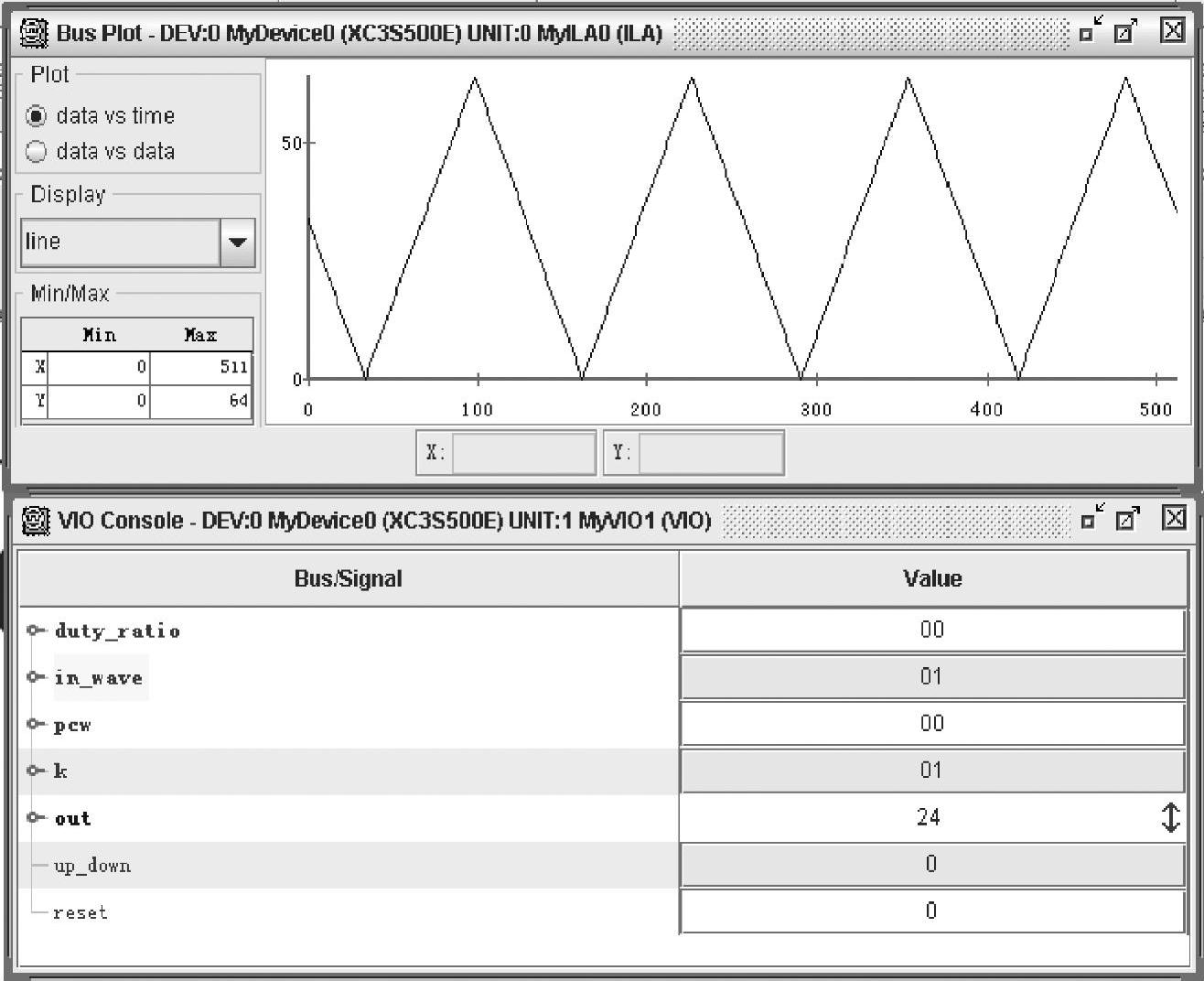Expand the in_wave bus
Image resolution: width=1204 pixels, height=981 pixels.
pos(35,677)
